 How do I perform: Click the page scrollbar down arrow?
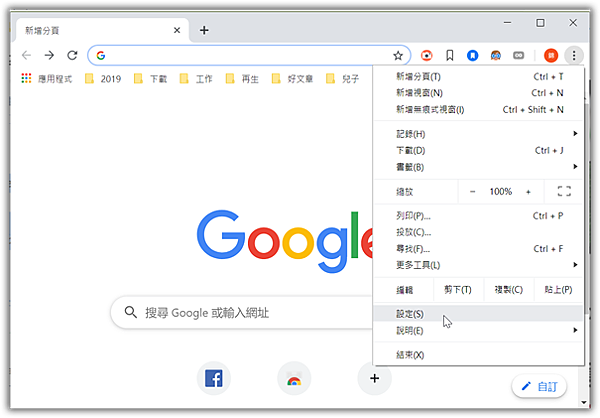click(x=584, y=402)
